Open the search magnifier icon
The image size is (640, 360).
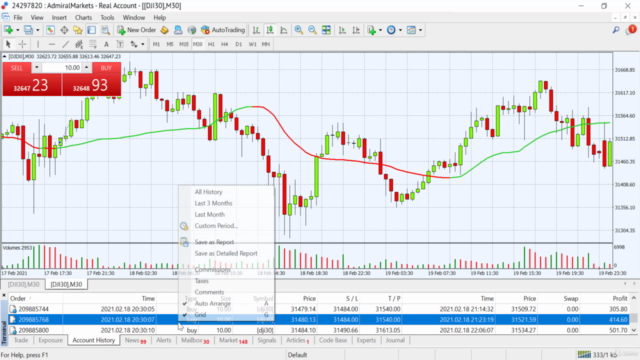[616, 30]
